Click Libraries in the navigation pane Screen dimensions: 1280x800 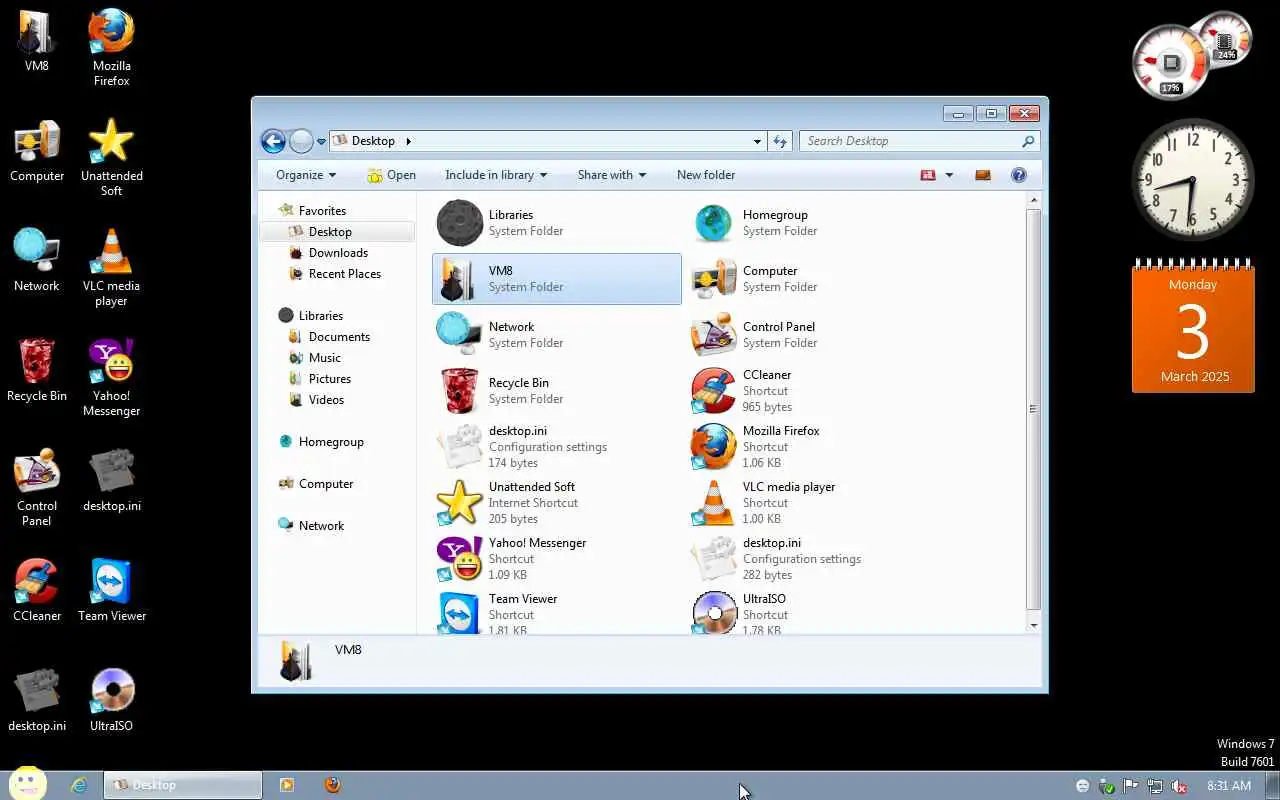[x=320, y=316]
